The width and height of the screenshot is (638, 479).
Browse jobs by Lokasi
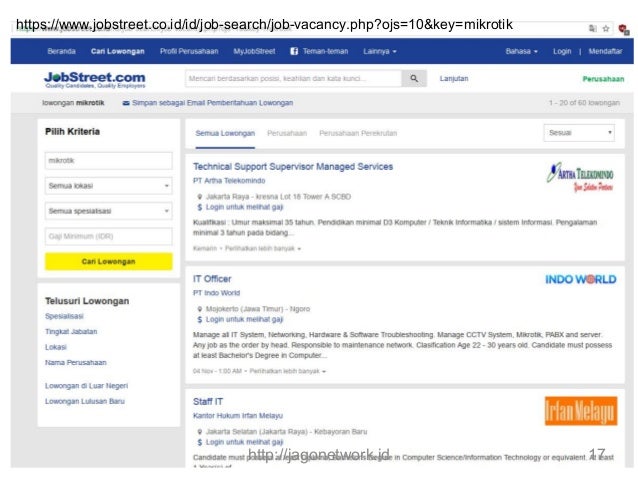coord(56,347)
